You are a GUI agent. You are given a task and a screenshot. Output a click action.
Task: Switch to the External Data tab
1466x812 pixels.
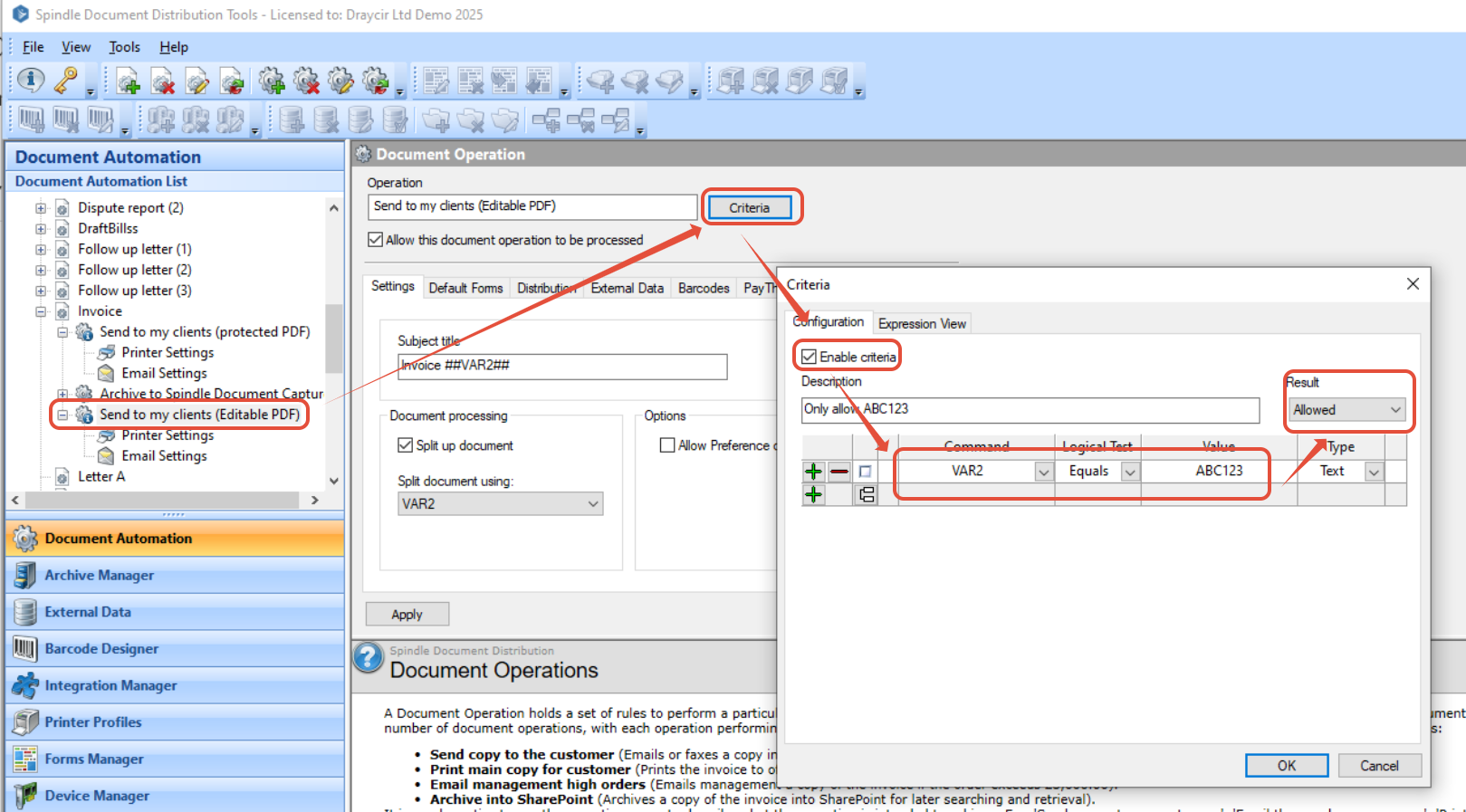point(628,288)
